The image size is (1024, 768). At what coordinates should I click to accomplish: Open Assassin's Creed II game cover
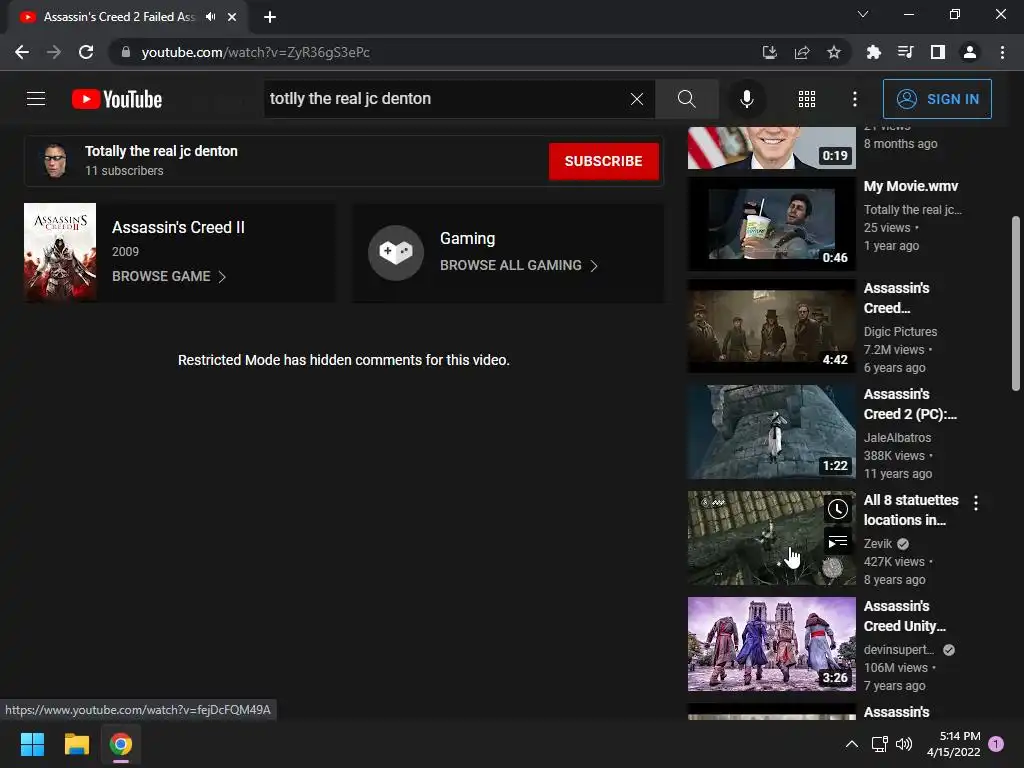point(60,251)
